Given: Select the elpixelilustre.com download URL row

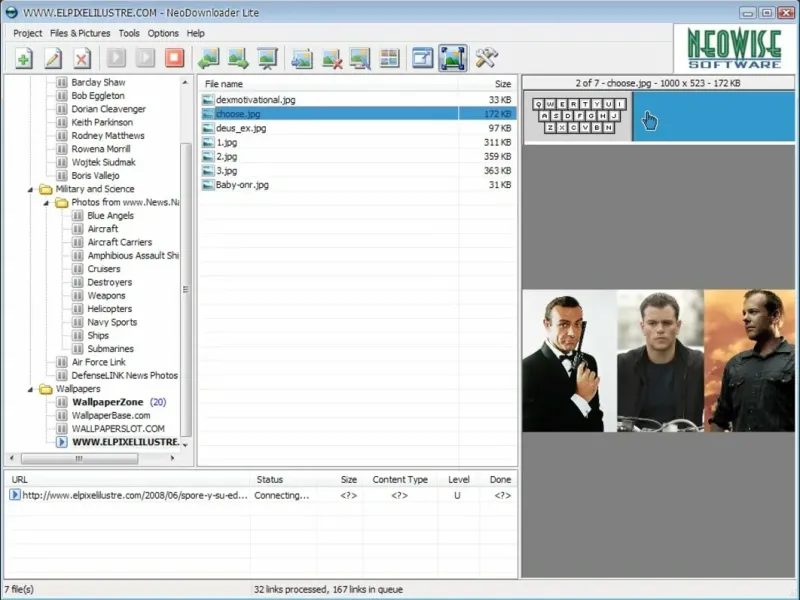Looking at the screenshot, I should (261, 495).
